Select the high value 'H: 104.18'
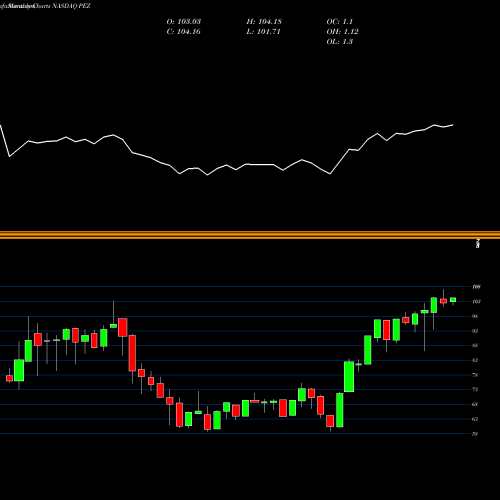This screenshot has width=500, height=500. (264, 22)
